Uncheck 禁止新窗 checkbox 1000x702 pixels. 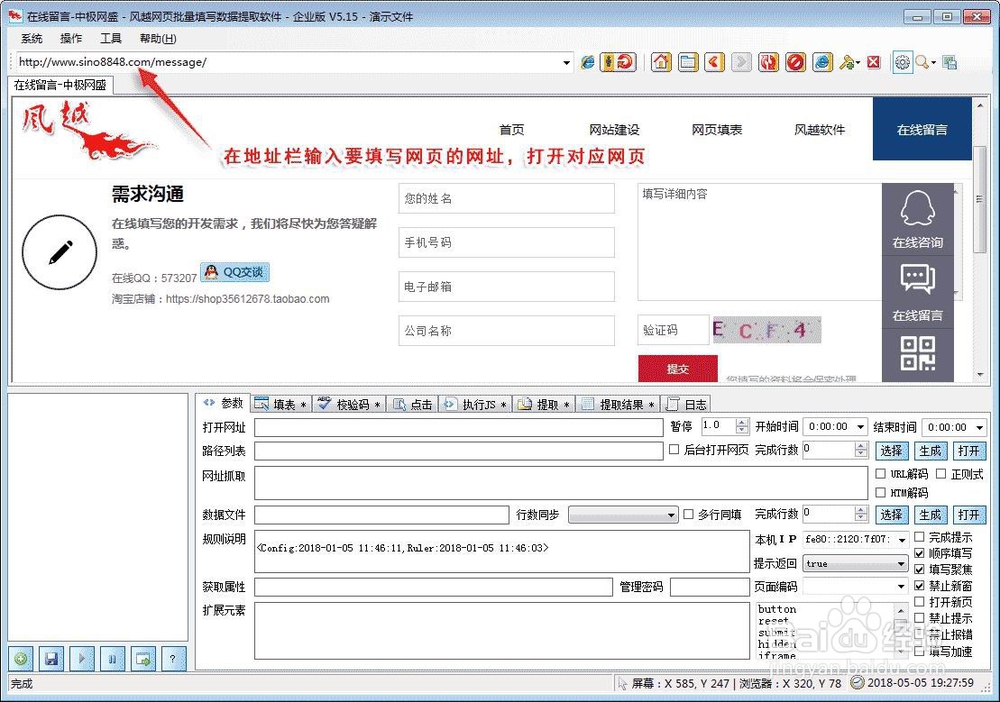click(919, 585)
